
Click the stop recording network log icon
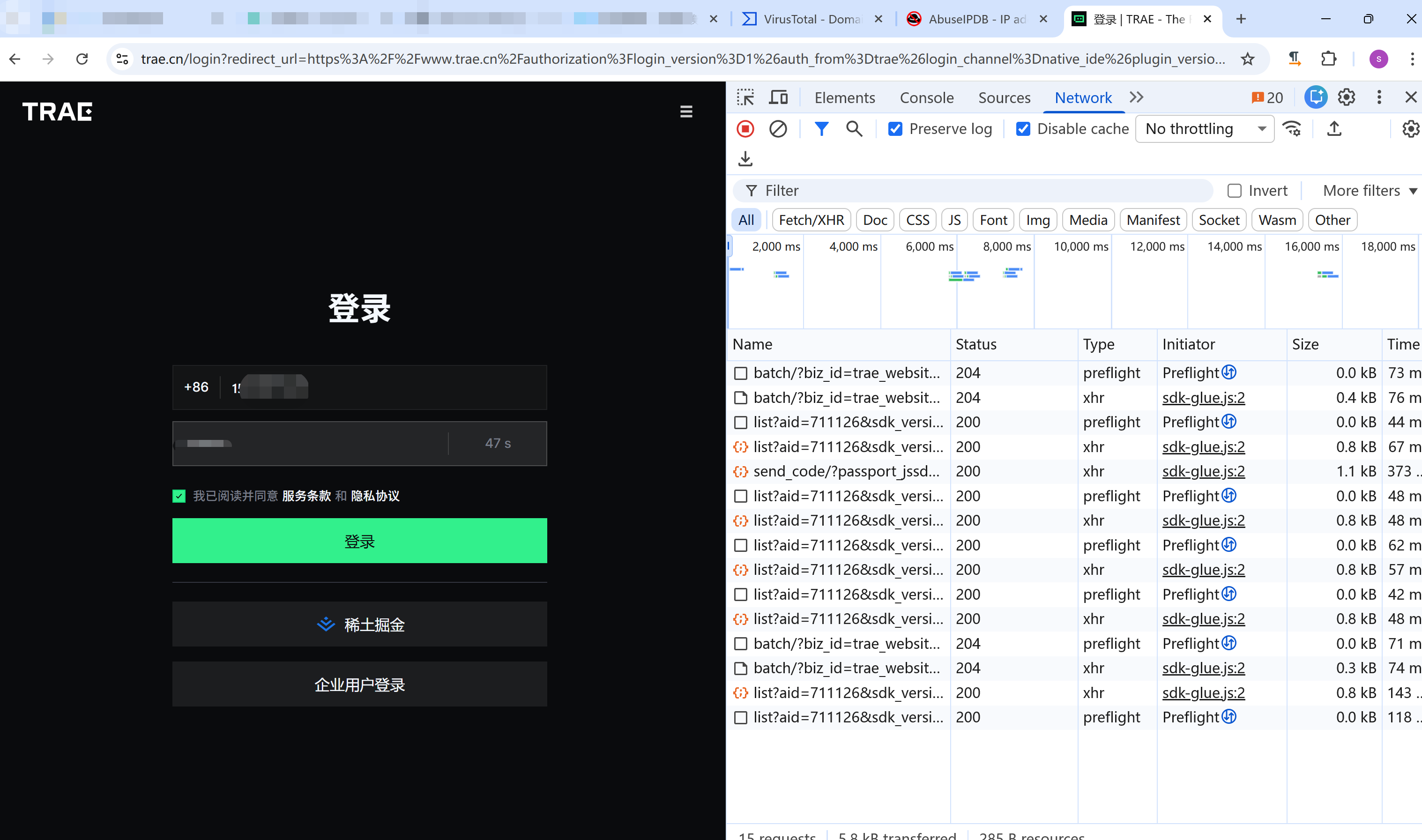click(745, 129)
